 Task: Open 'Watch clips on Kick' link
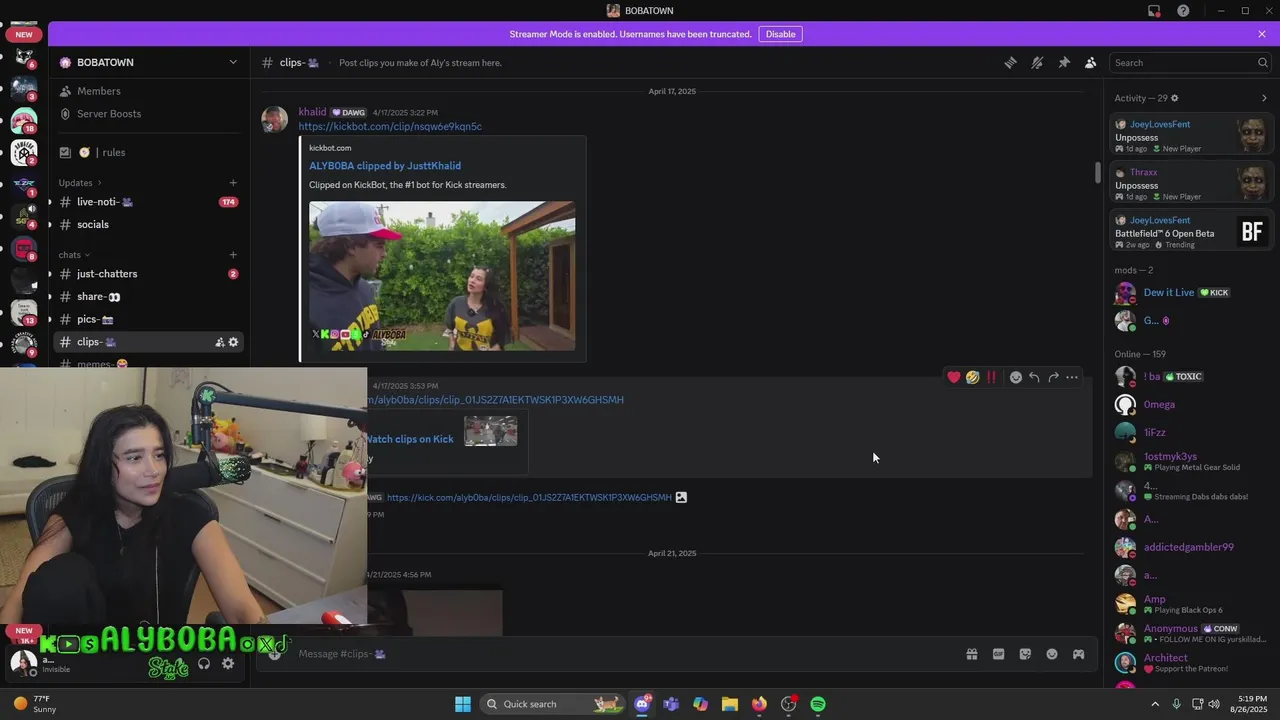coord(410,439)
